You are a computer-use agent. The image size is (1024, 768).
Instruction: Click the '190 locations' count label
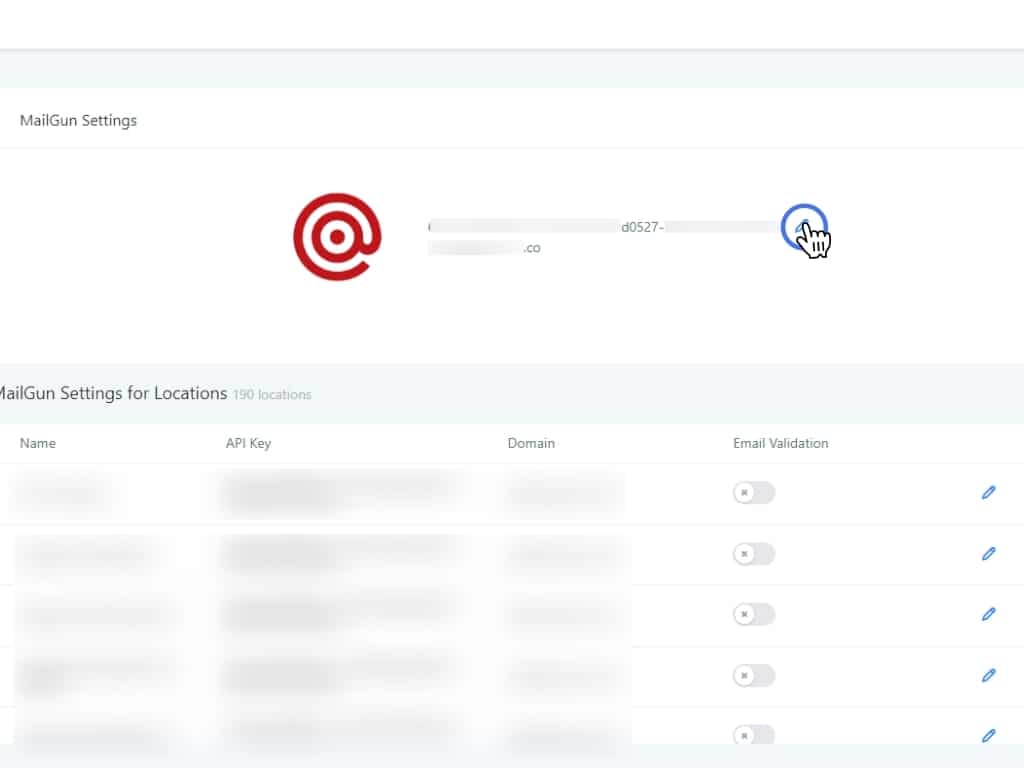point(272,395)
